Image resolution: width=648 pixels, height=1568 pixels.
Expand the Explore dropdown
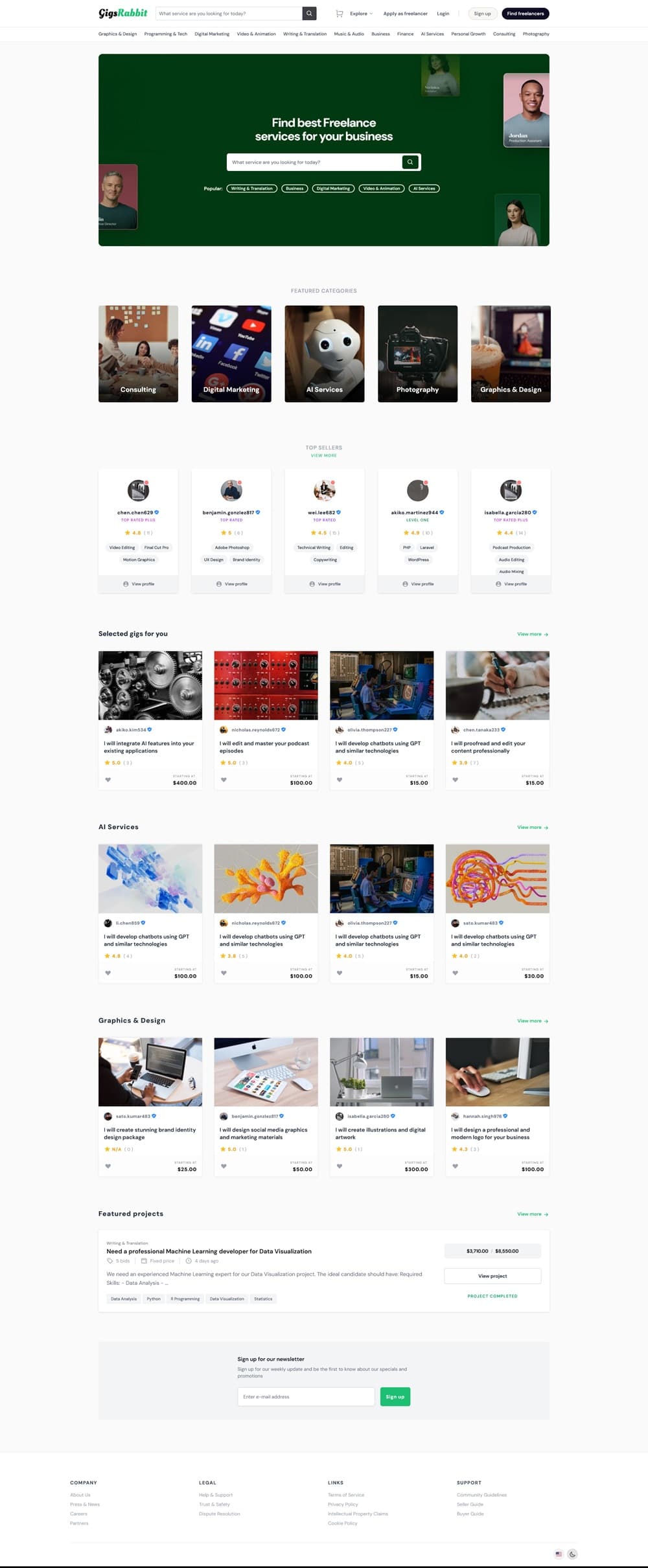click(x=362, y=14)
